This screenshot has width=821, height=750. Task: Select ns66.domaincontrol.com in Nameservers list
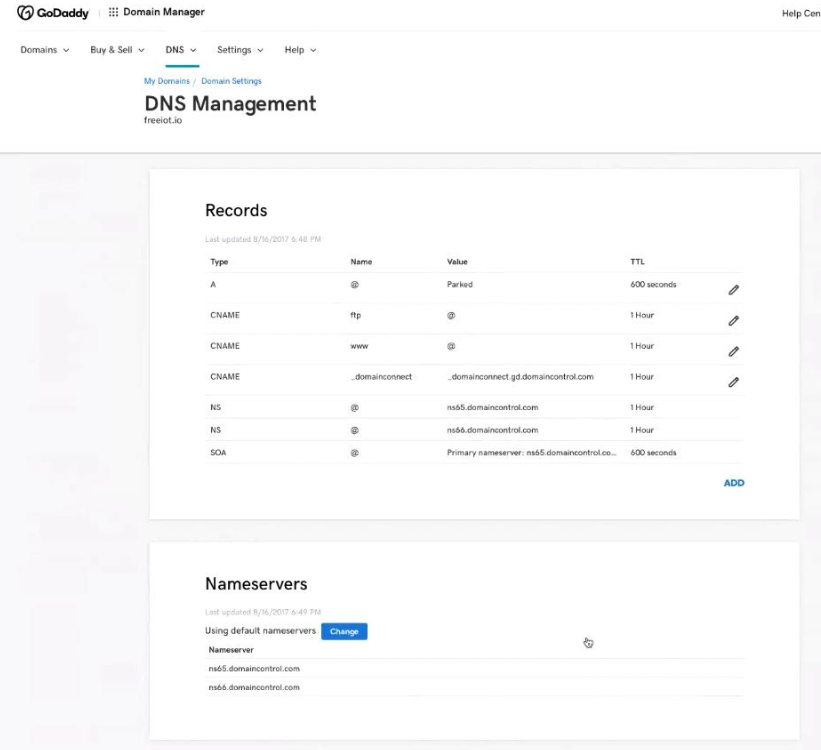pos(254,687)
